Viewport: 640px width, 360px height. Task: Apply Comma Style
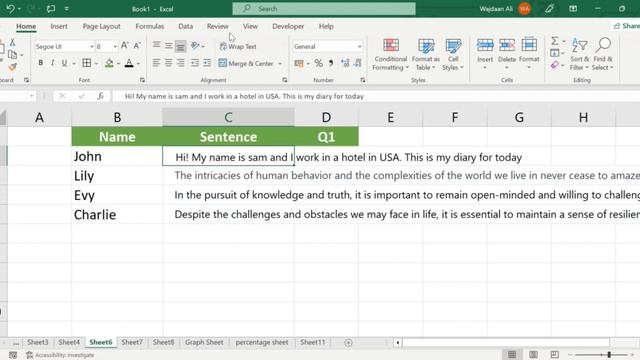(x=331, y=63)
